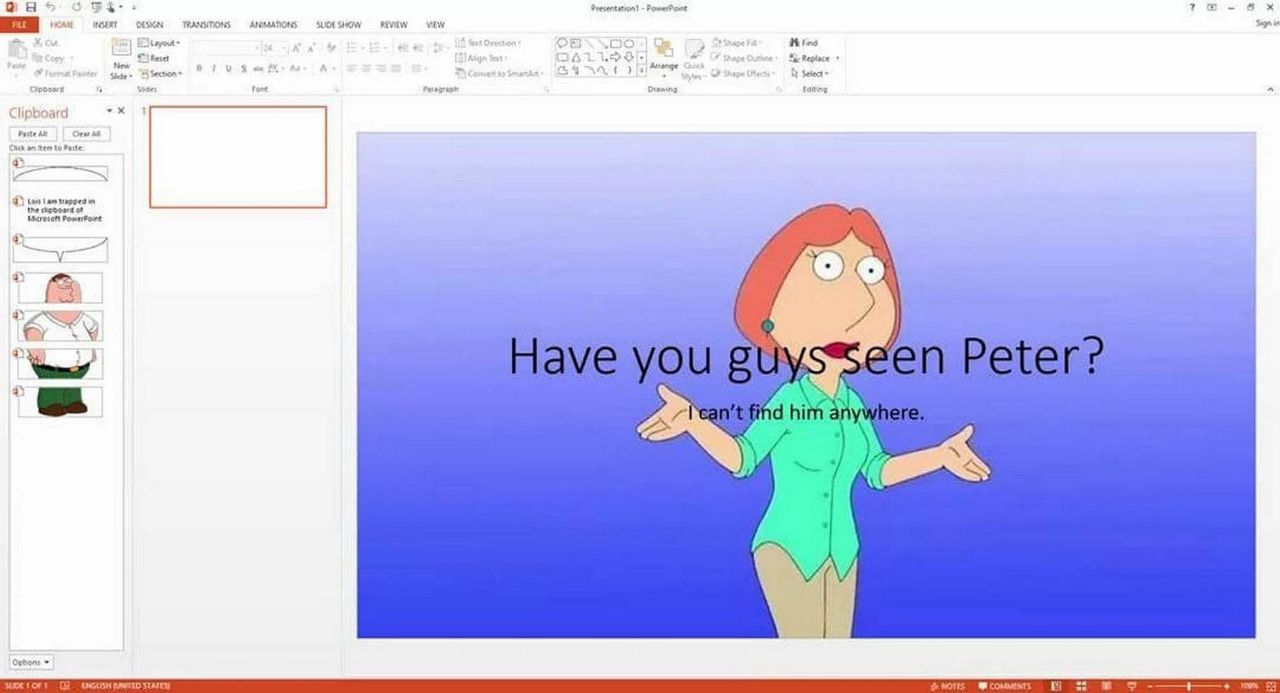Switch to the INSERT tab
This screenshot has width=1280, height=693.
(x=105, y=24)
